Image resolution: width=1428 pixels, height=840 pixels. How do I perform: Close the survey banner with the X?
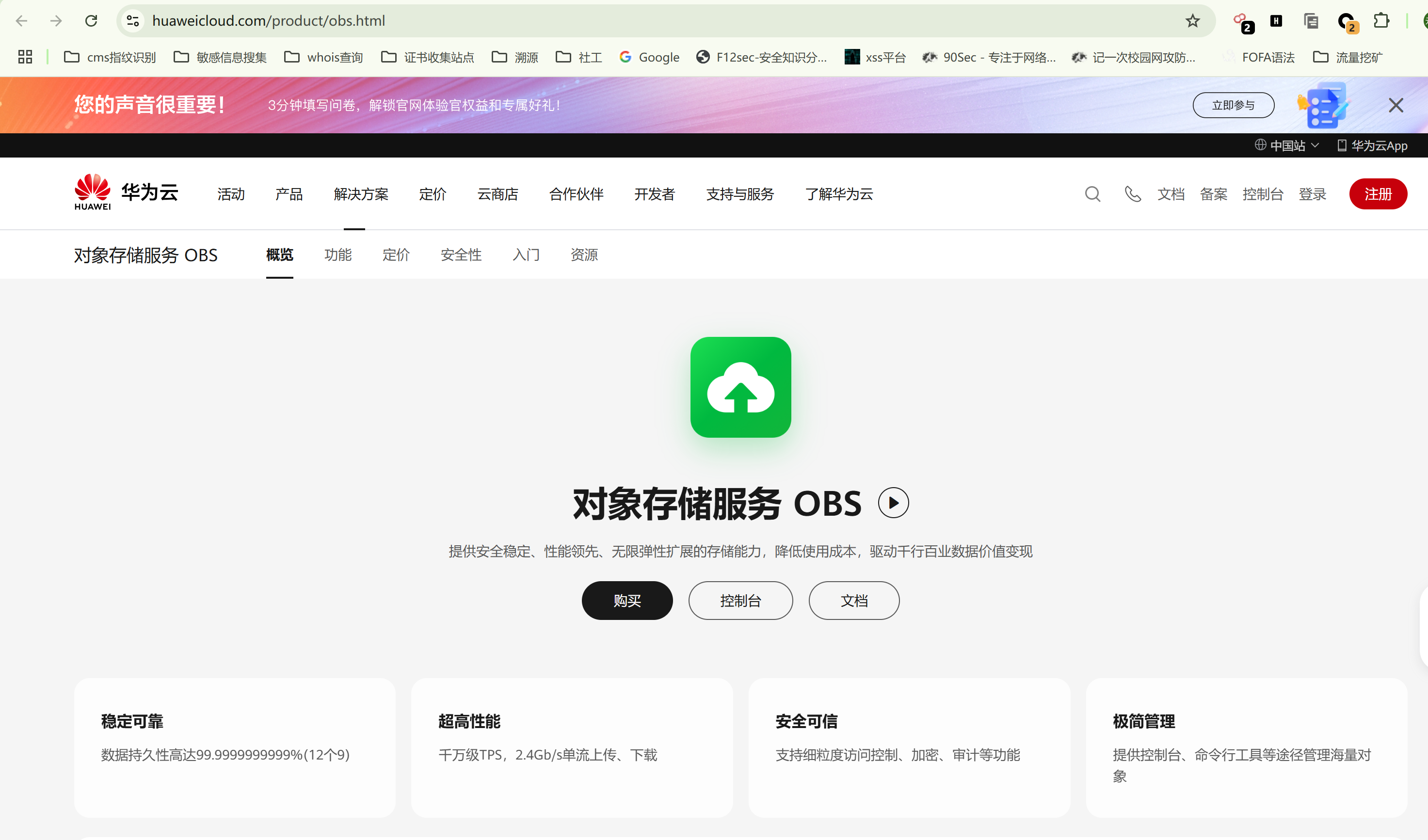point(1396,105)
